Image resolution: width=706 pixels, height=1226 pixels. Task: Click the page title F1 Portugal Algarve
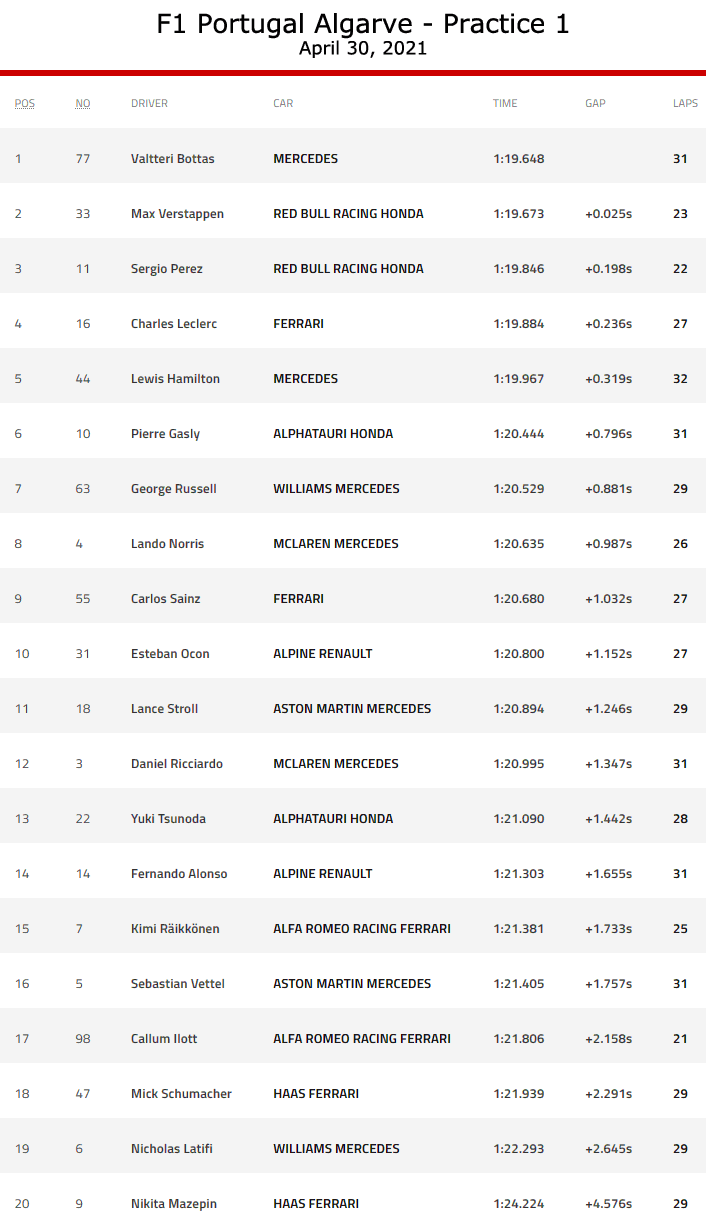point(362,25)
